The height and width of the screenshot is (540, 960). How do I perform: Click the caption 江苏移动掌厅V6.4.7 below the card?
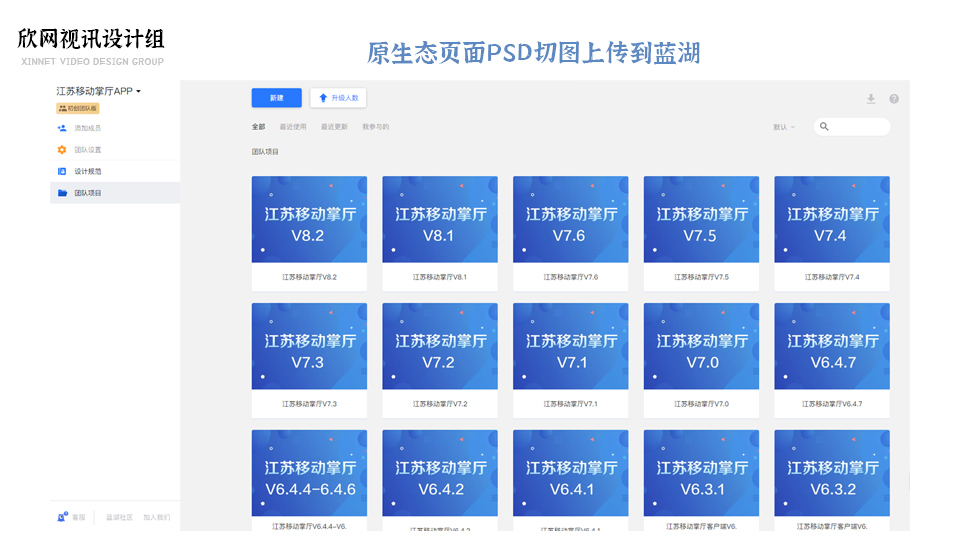(x=832, y=404)
